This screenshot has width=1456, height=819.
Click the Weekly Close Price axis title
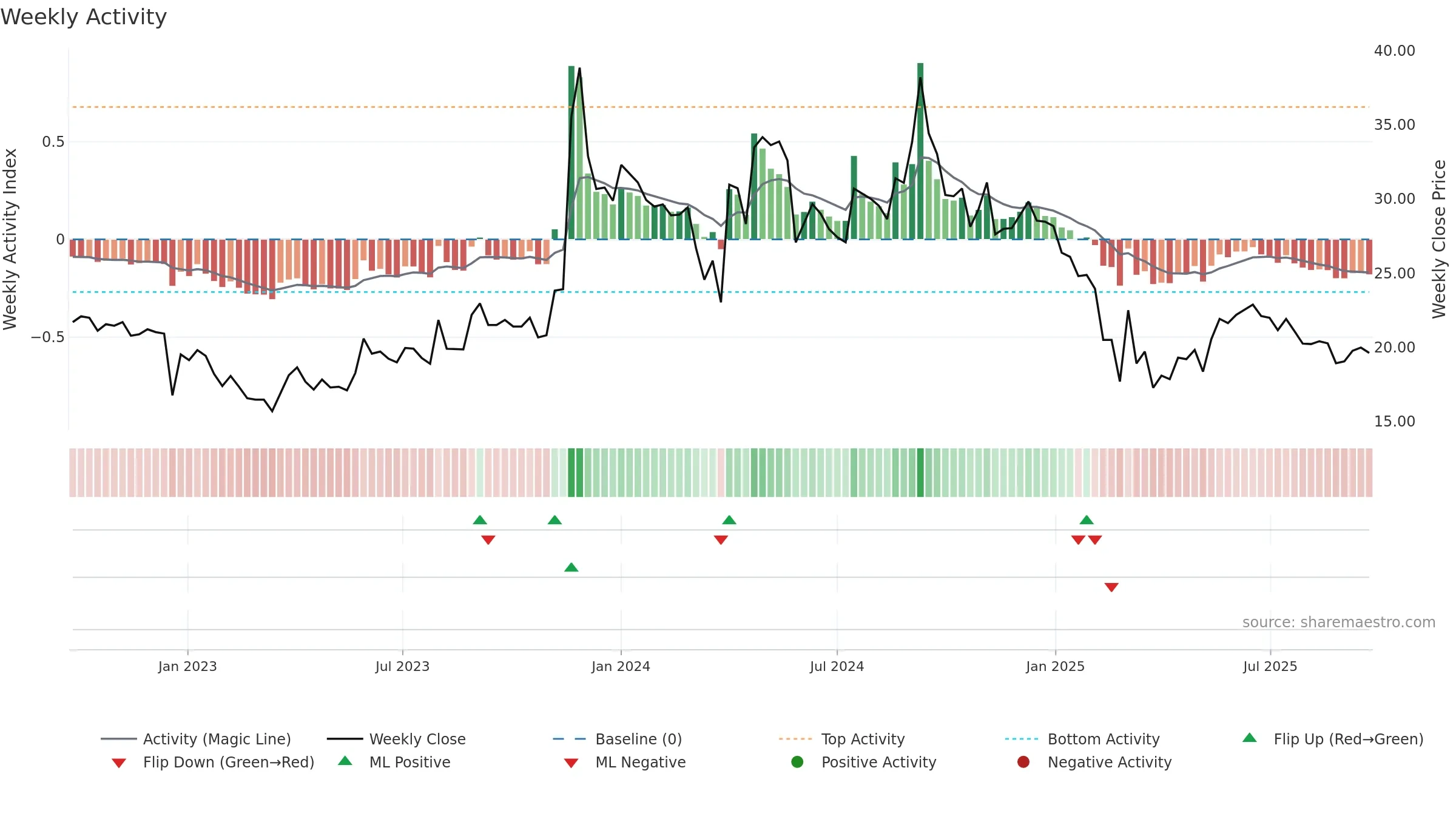pyautogui.click(x=1439, y=239)
